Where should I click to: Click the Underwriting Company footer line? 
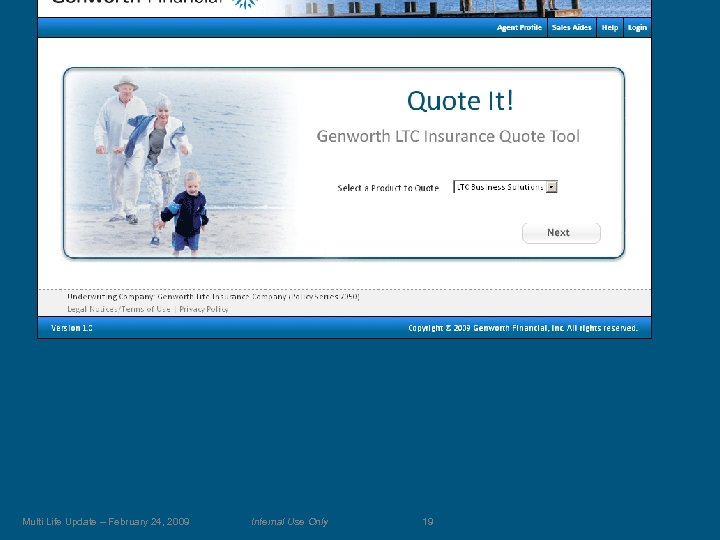point(213,297)
